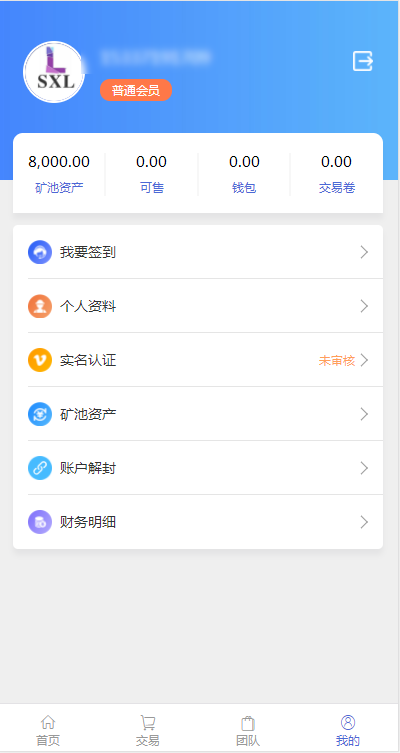Click the purple 财务明细 icon
400x753 pixels.
coord(40,522)
